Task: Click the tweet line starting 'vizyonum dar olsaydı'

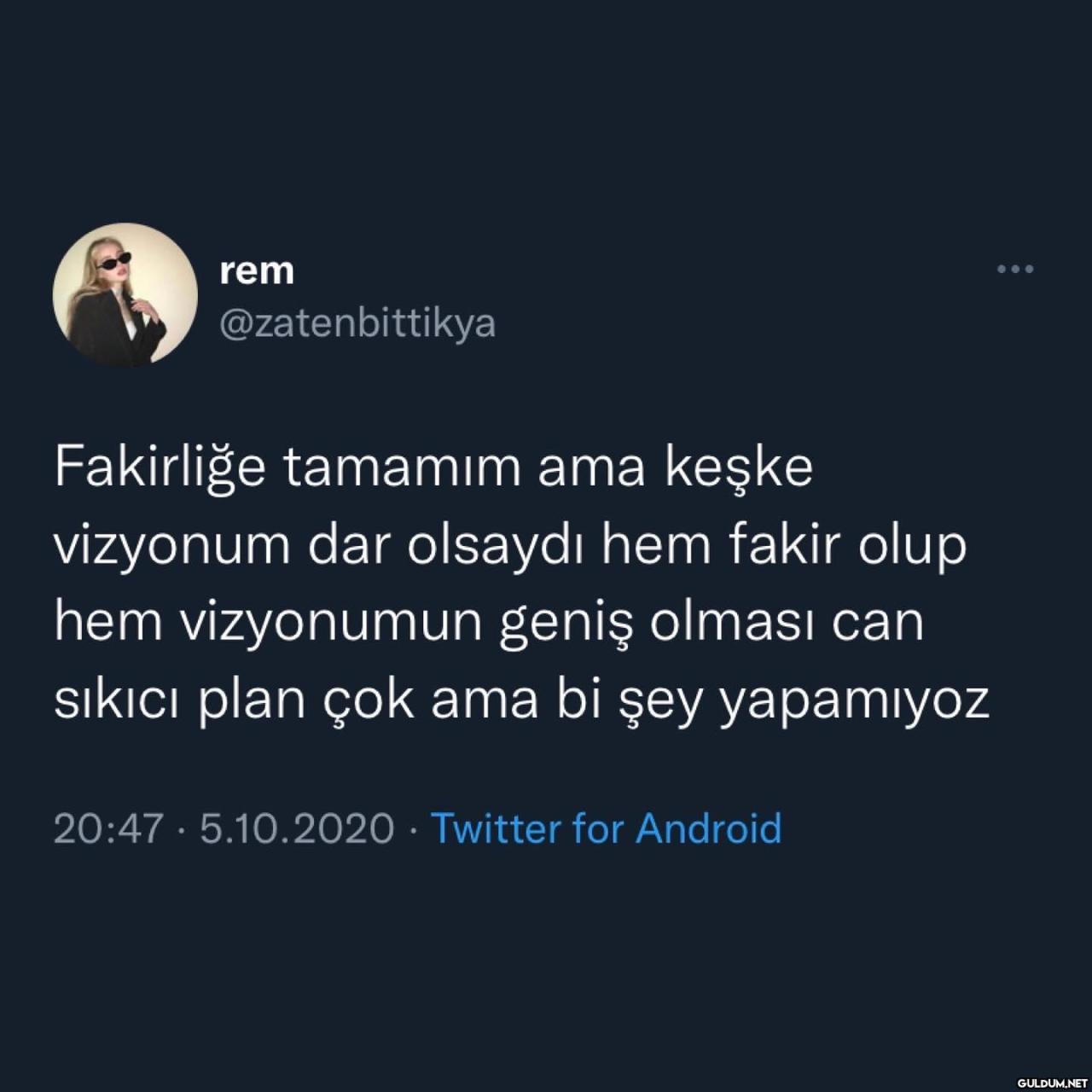Action: pyautogui.click(x=510, y=547)
